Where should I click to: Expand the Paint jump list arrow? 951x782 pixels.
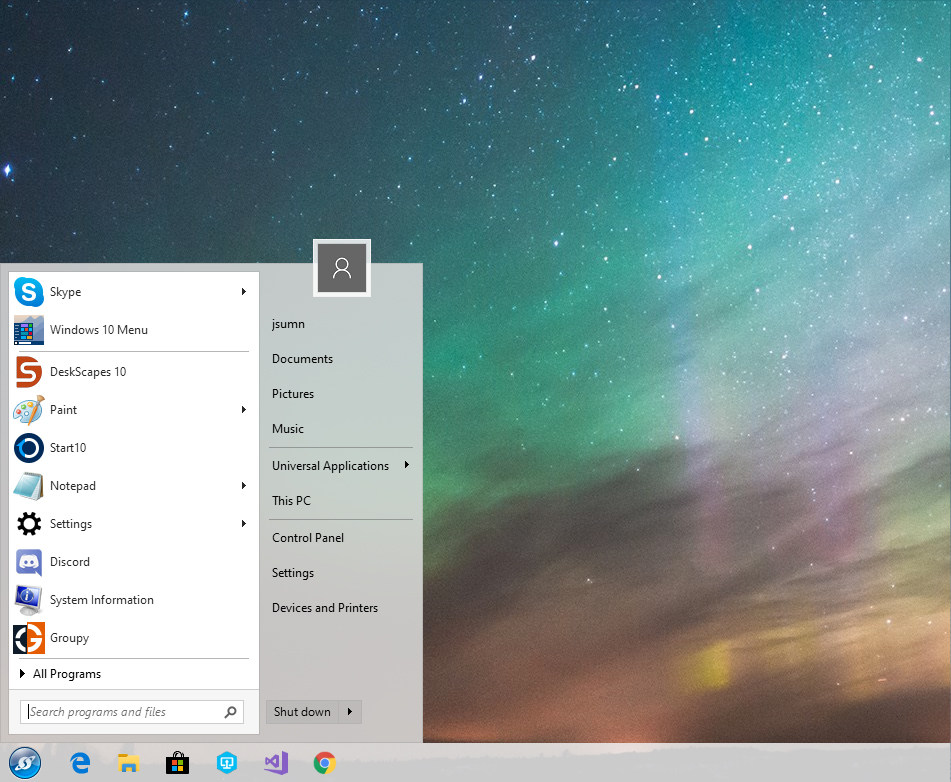(244, 410)
